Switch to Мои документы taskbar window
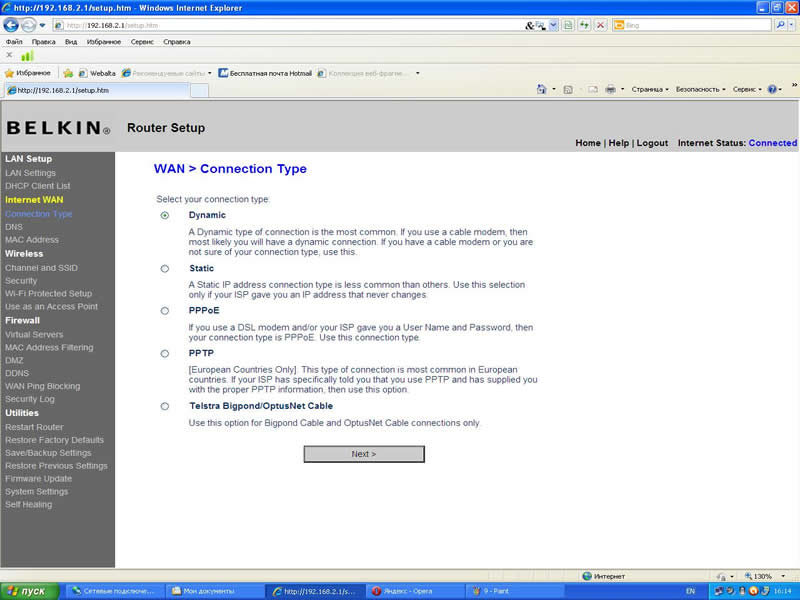The height and width of the screenshot is (600, 800). tap(214, 591)
